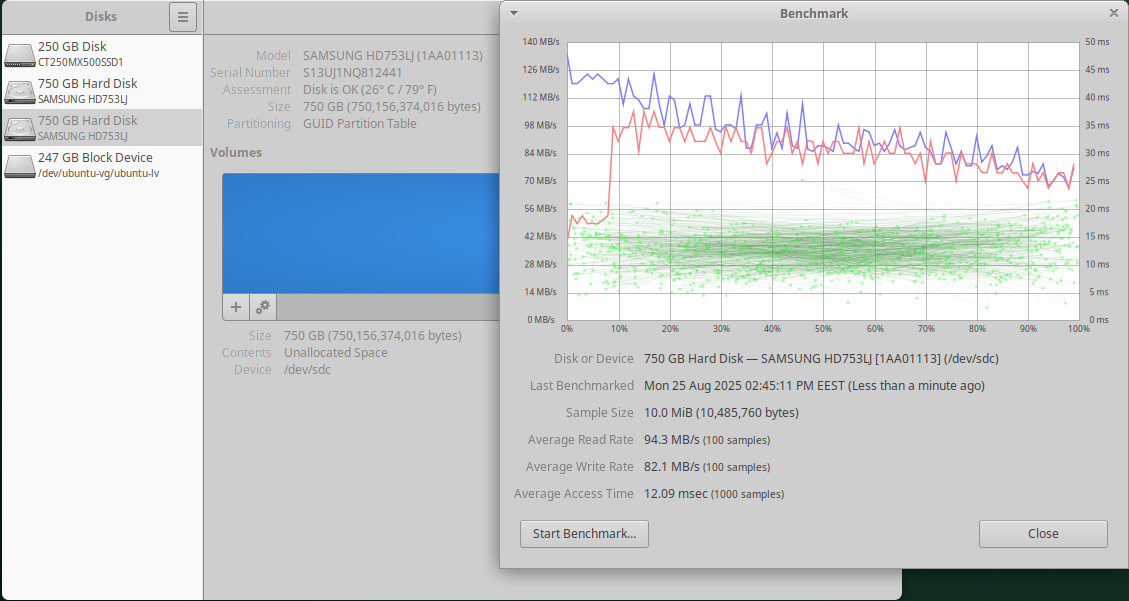Click the 50 ms axis label
The height and width of the screenshot is (601, 1129).
click(1097, 42)
